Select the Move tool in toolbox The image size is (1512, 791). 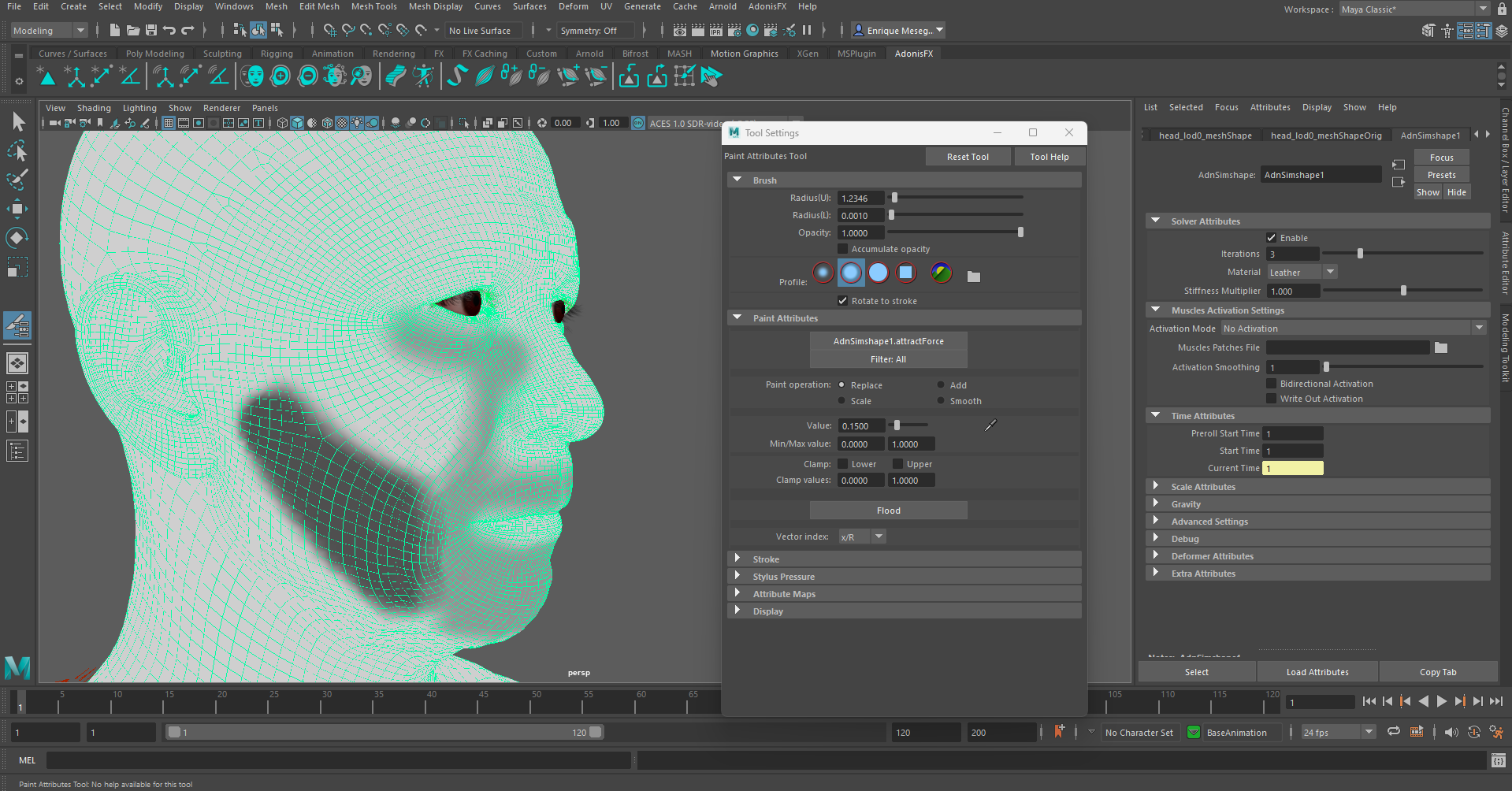click(18, 209)
